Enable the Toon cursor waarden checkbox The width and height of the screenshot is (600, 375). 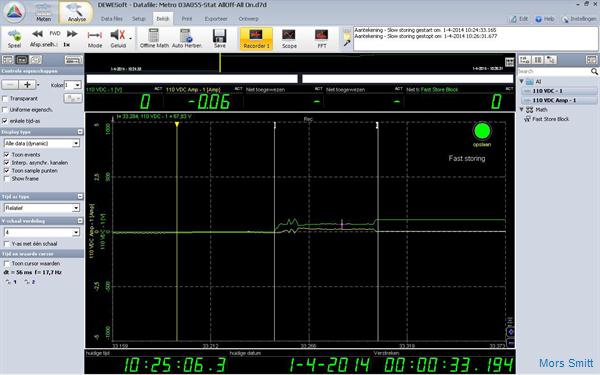tap(7, 264)
